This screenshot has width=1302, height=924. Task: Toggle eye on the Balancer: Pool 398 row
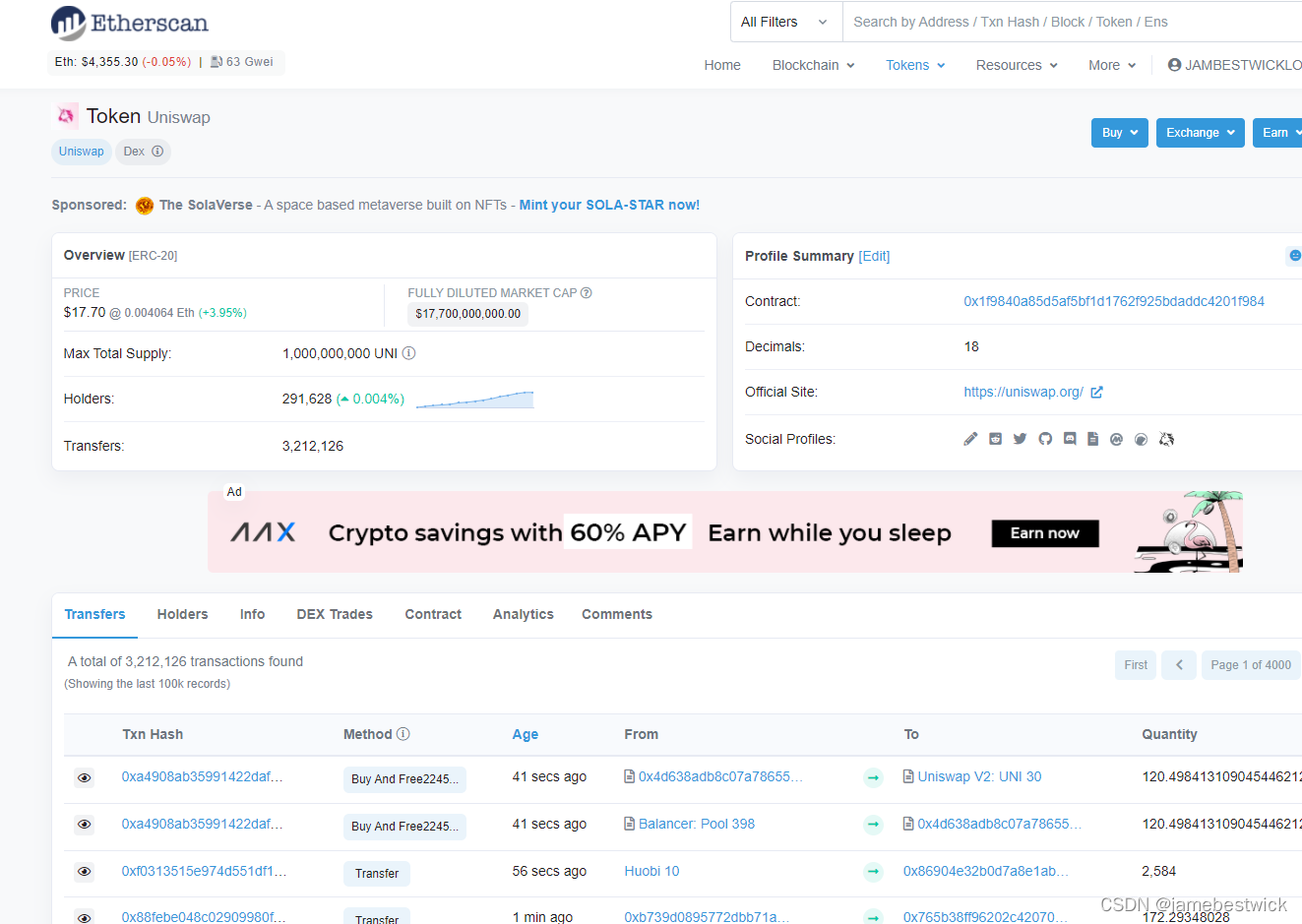pos(85,825)
